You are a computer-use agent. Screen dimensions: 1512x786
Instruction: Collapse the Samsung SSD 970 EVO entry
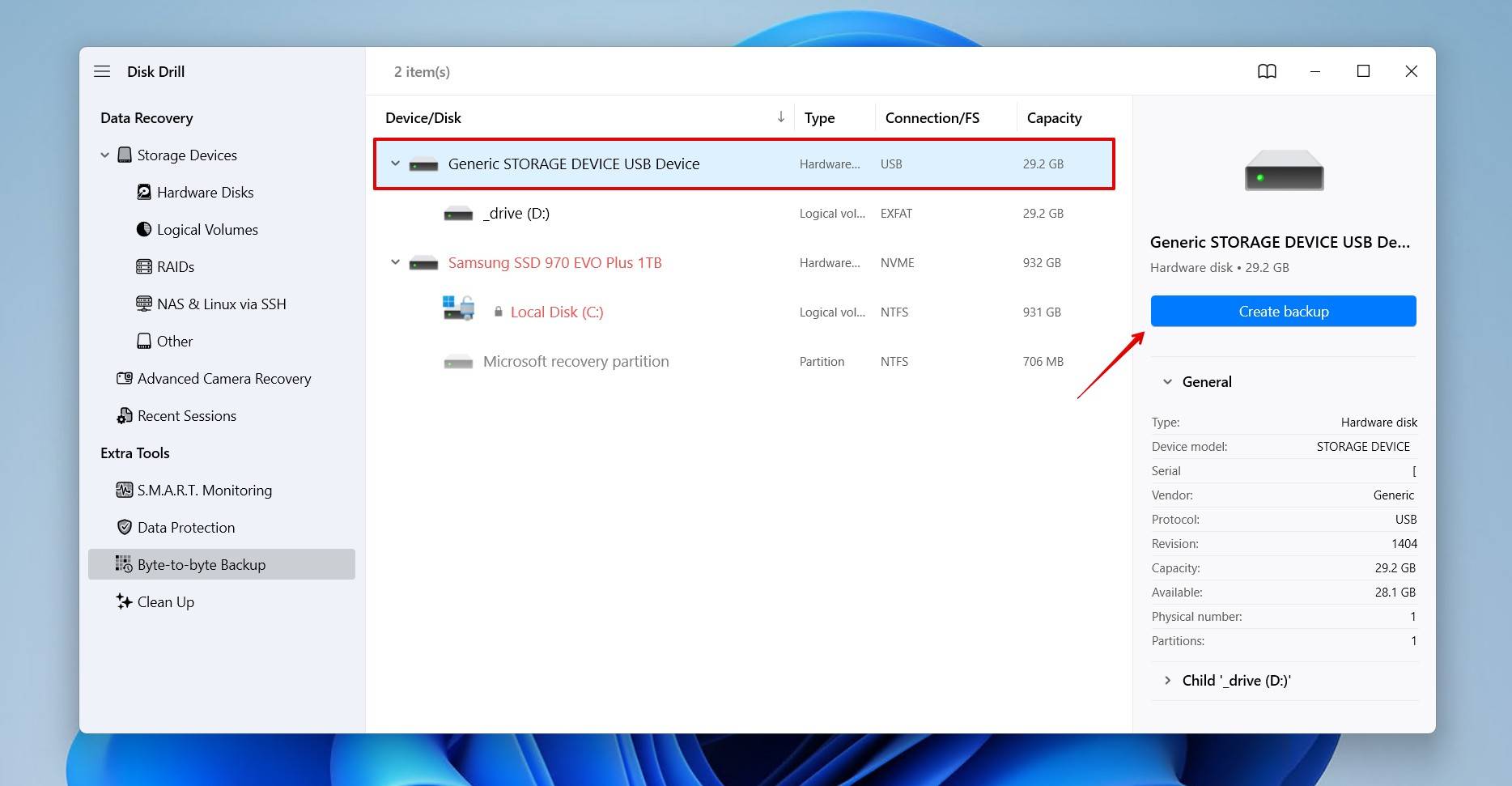pyautogui.click(x=395, y=261)
